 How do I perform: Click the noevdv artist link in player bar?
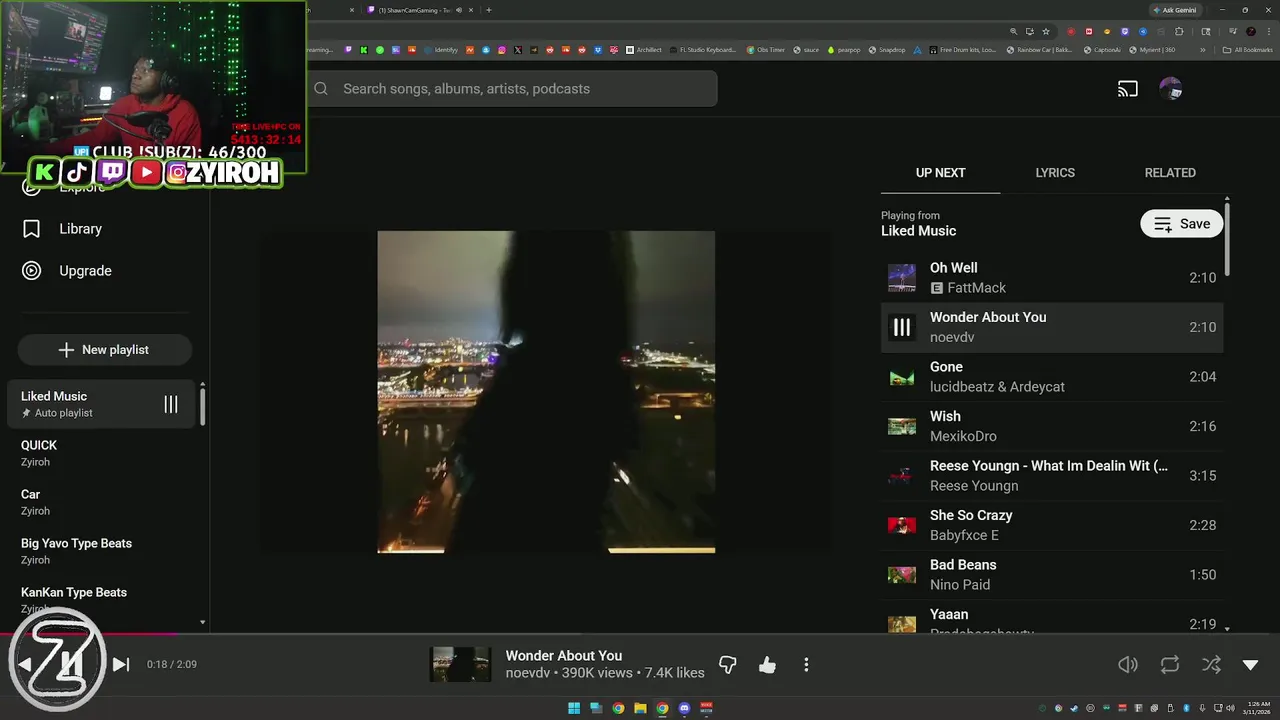click(x=528, y=673)
